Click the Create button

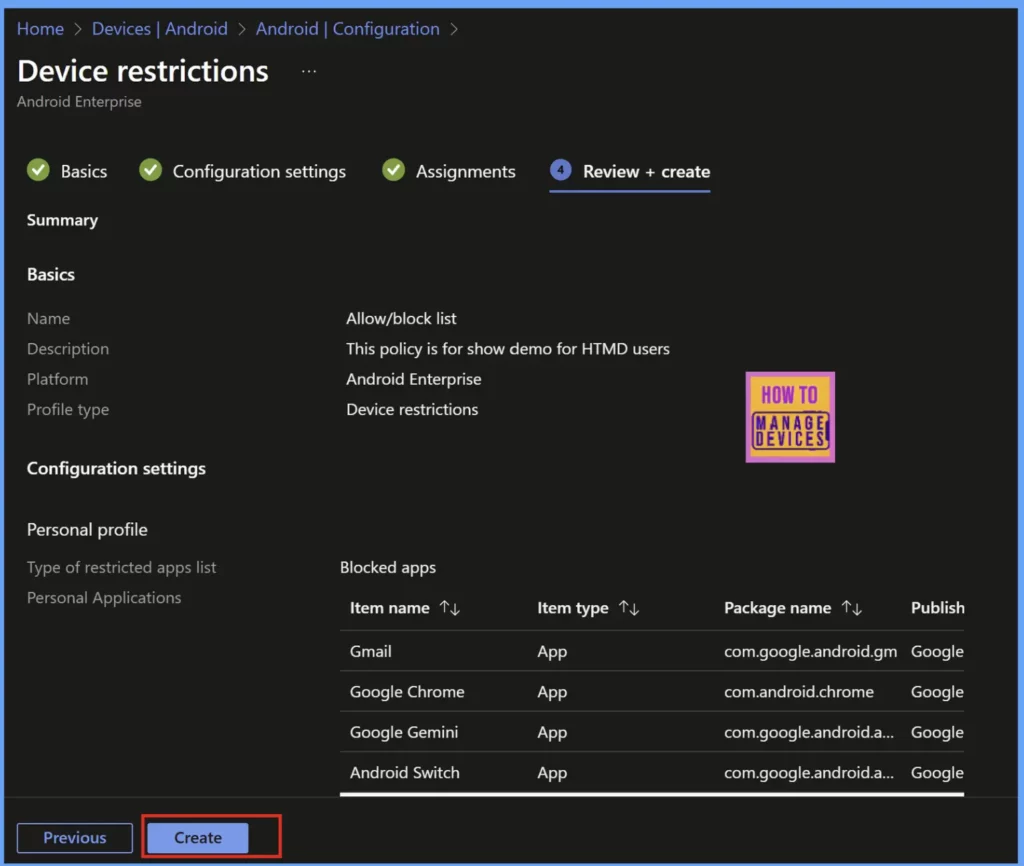198,838
